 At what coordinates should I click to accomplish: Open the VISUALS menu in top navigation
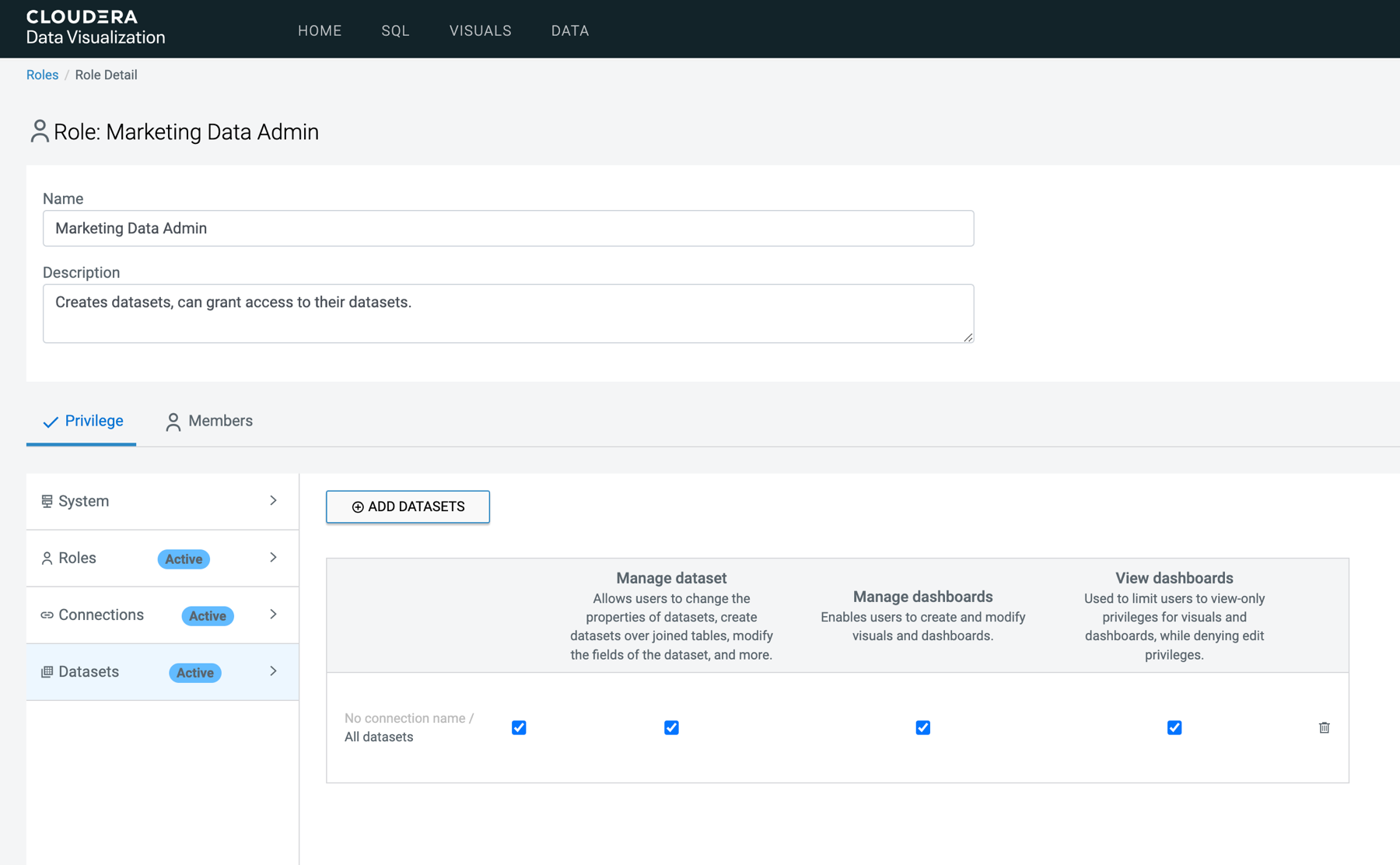[480, 30]
